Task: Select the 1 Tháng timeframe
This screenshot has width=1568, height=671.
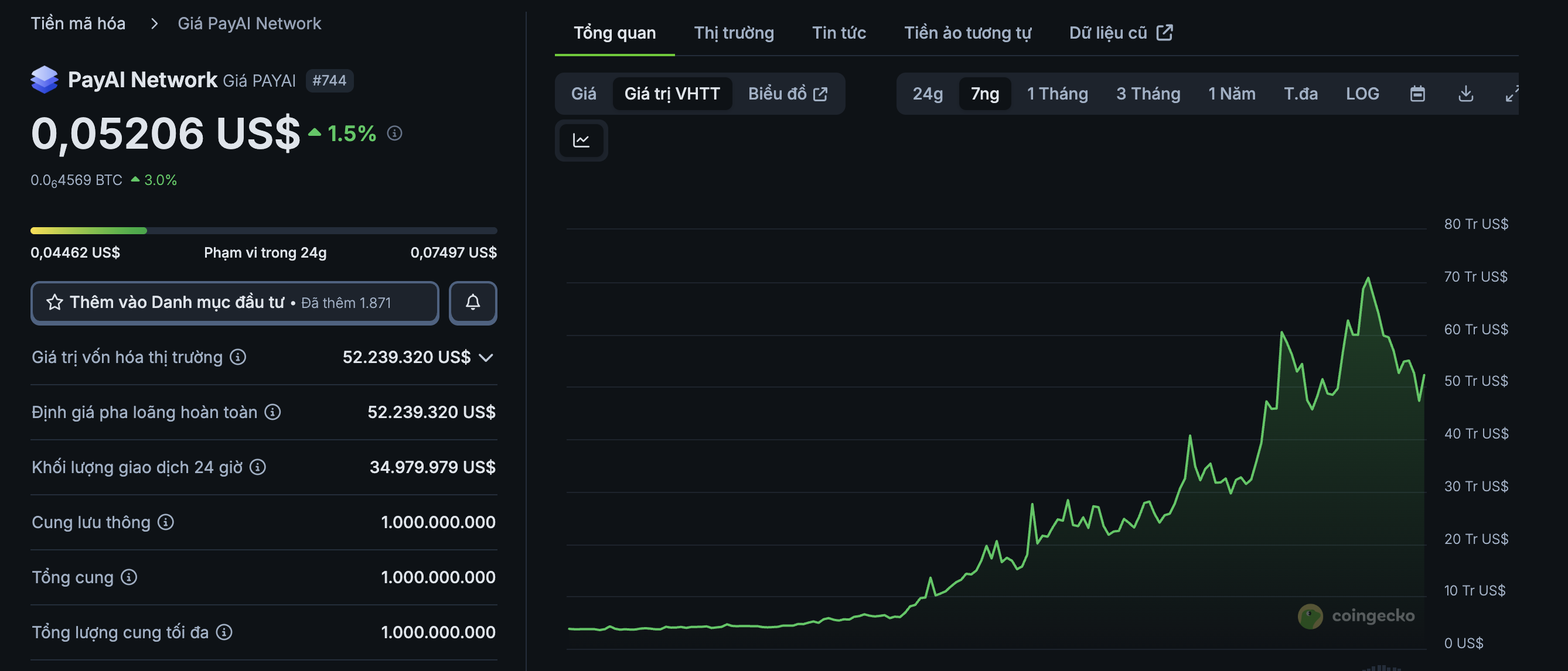Action: (x=1056, y=93)
